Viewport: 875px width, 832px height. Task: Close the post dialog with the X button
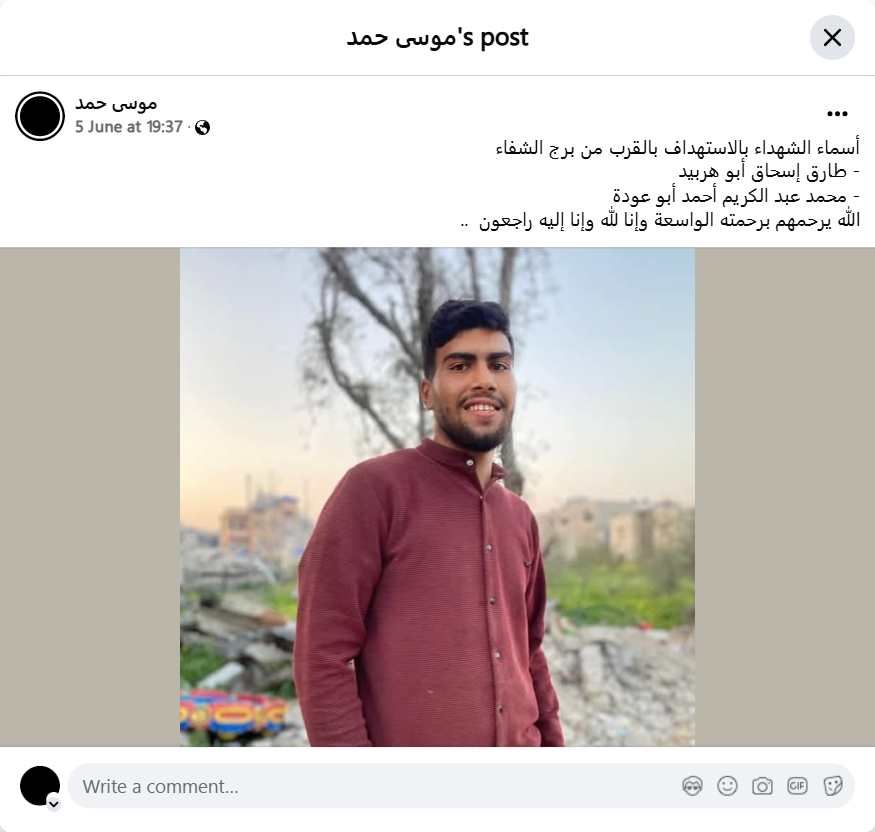coord(832,38)
